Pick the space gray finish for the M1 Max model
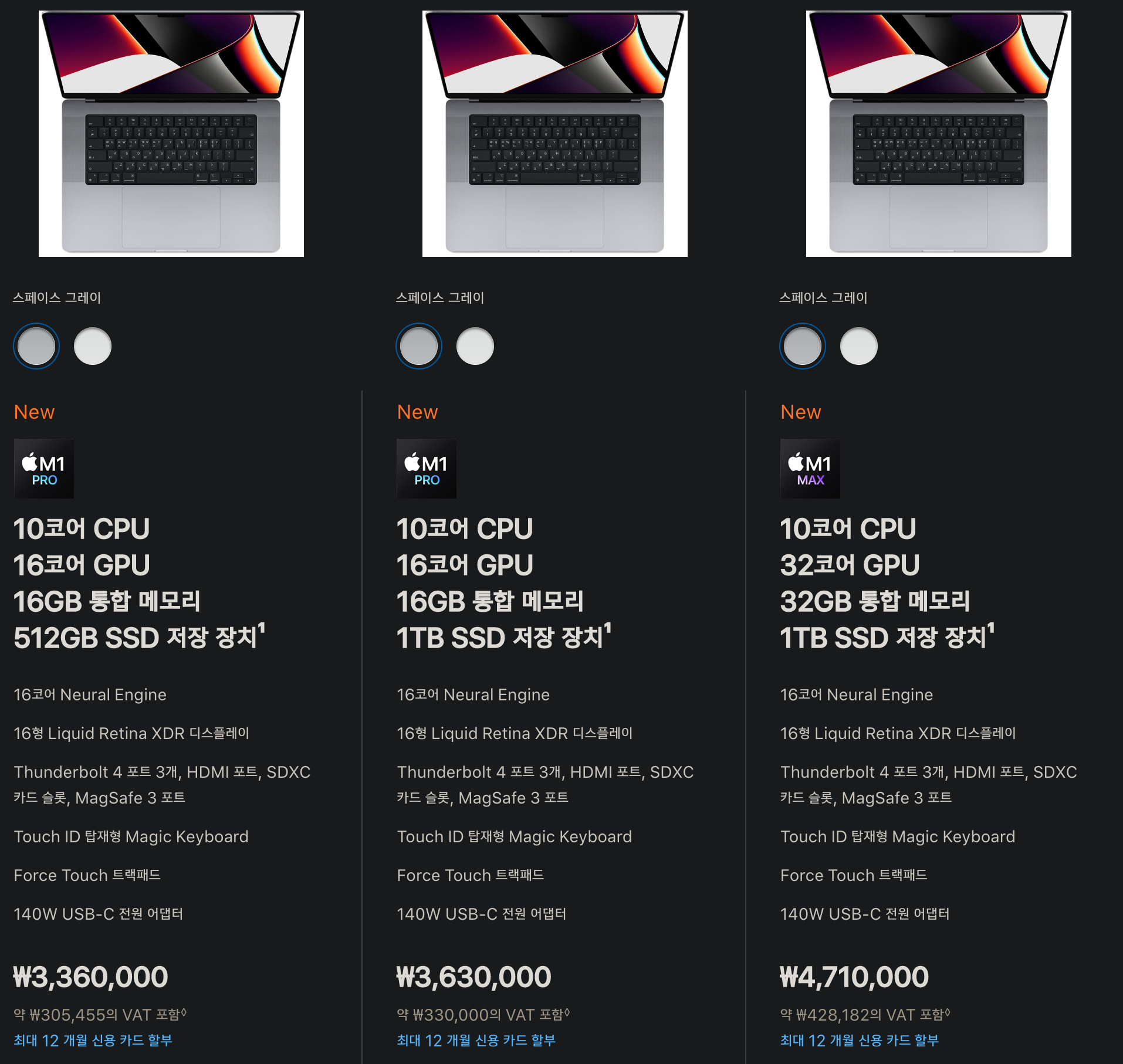 click(x=803, y=346)
